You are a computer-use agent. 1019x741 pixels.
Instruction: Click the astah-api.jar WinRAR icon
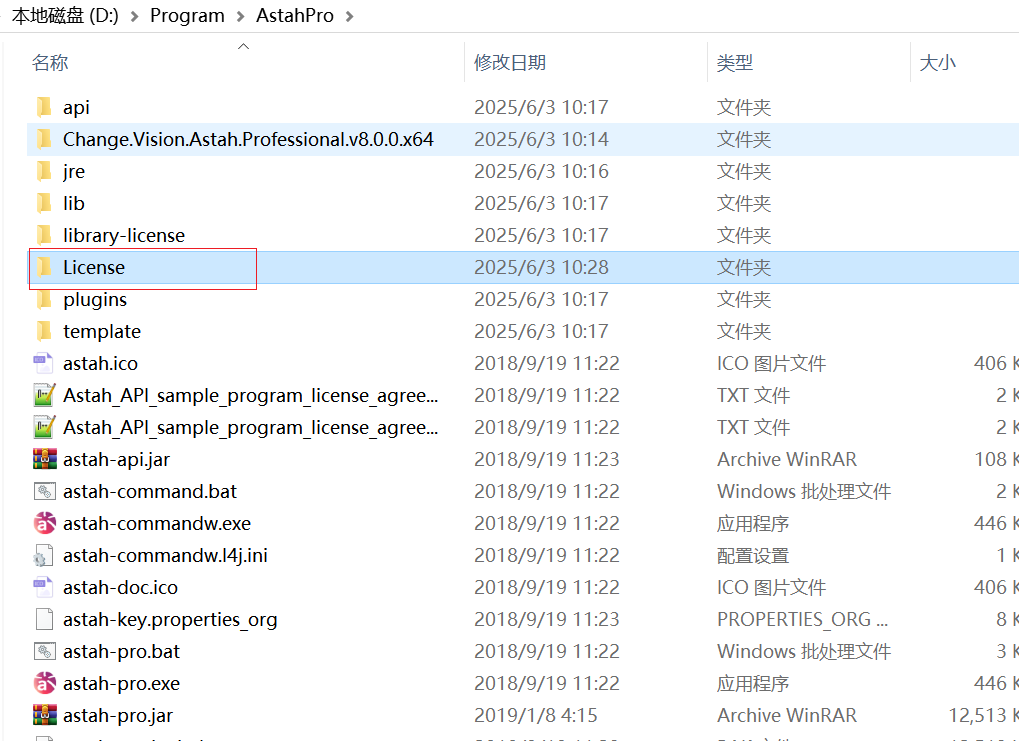pos(44,459)
